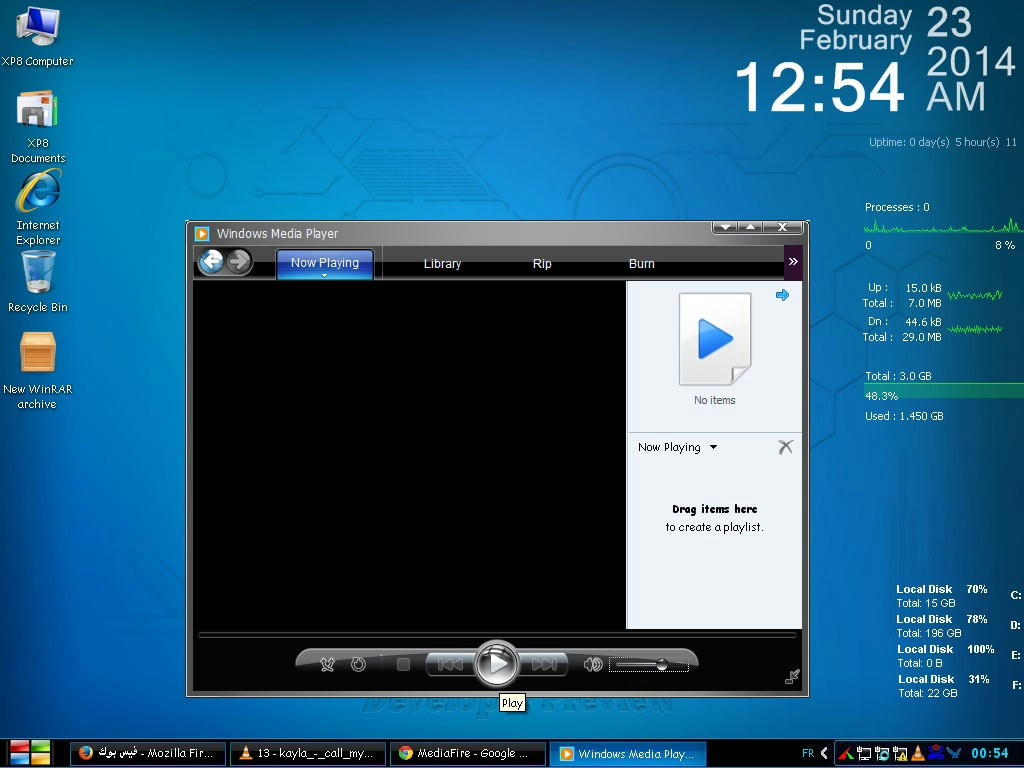Select the XP8 Documents desktop icon
Image resolution: width=1024 pixels, height=768 pixels.
tap(38, 127)
